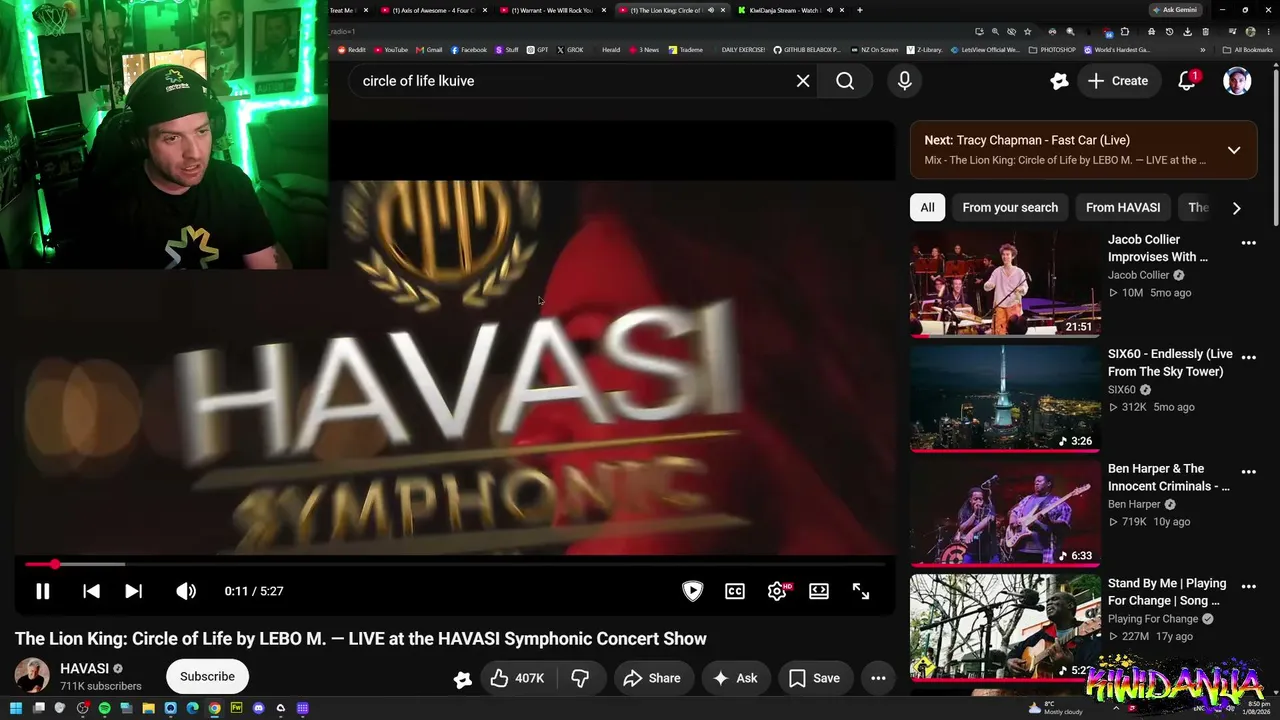Open the 'SIX60 - Endlessly' video title

(1170, 363)
